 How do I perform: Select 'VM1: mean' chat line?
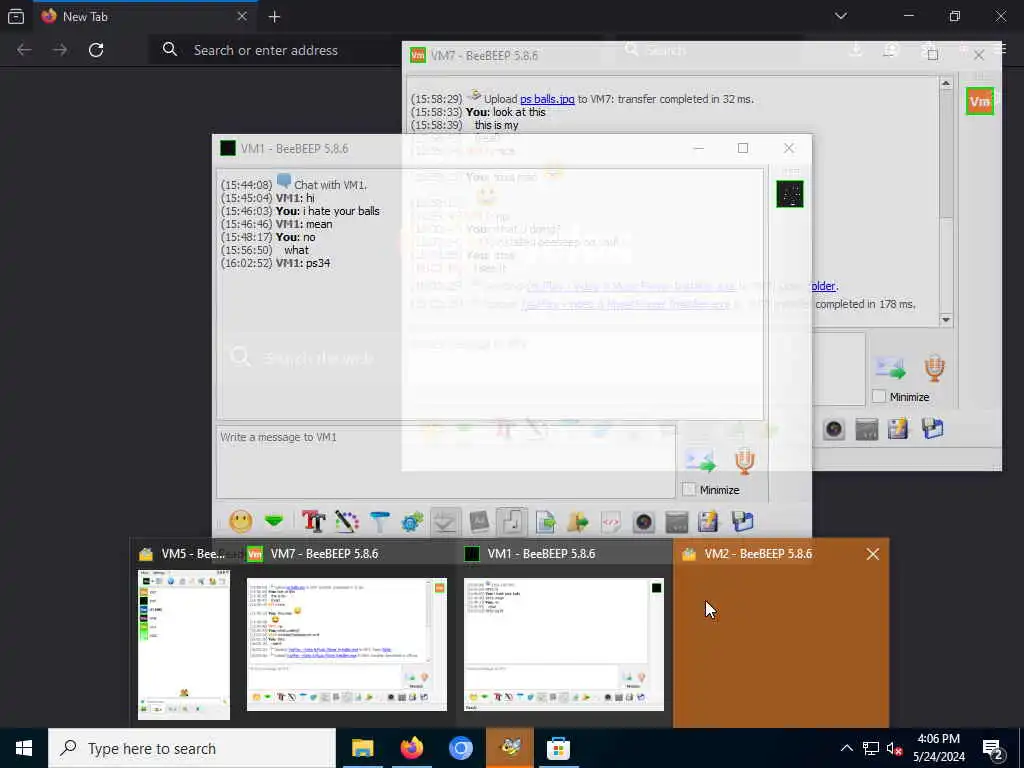[304, 224]
